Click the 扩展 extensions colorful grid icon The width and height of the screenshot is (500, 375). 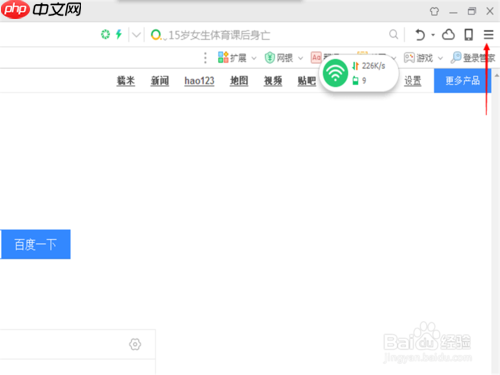click(223, 57)
